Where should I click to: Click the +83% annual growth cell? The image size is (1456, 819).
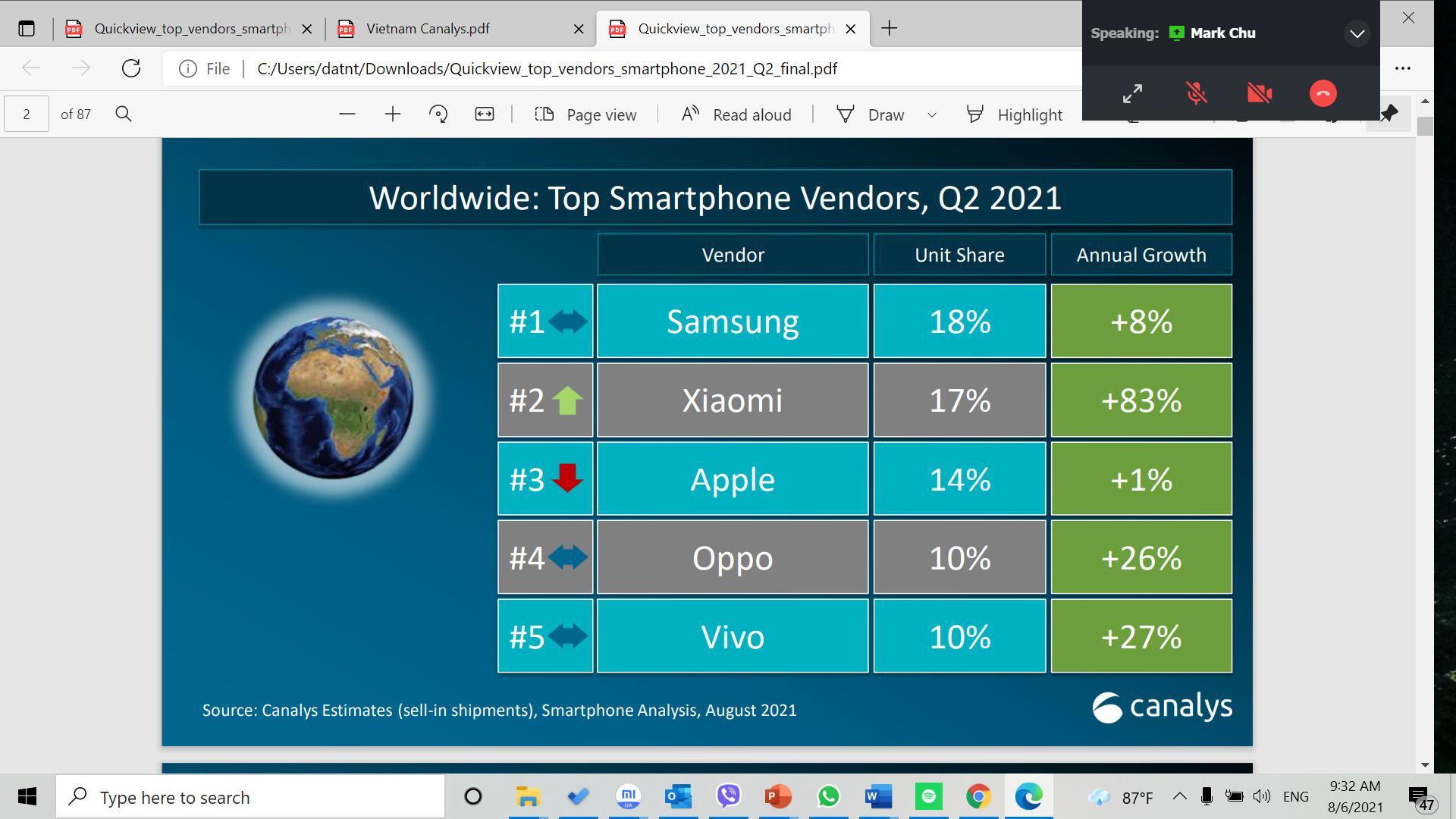[1141, 400]
